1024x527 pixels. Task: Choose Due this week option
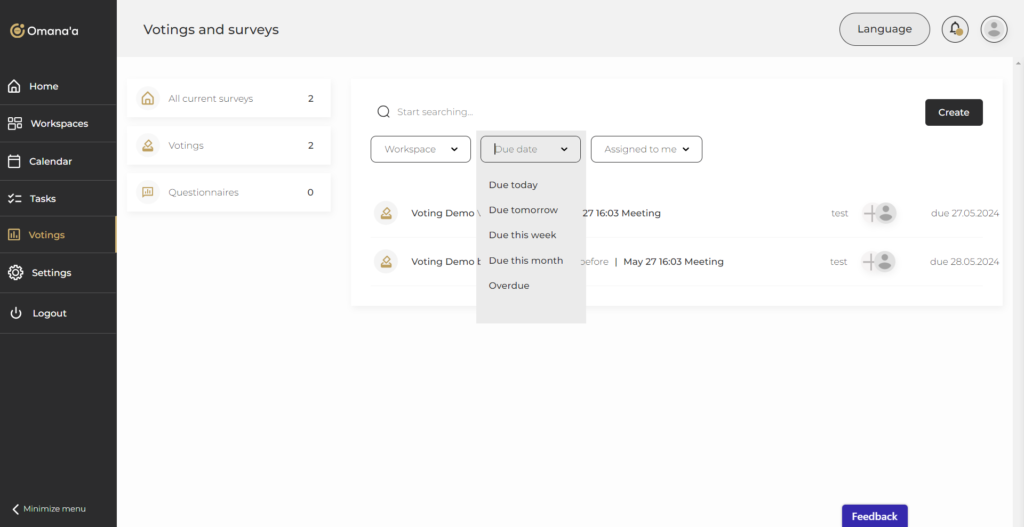coord(522,235)
